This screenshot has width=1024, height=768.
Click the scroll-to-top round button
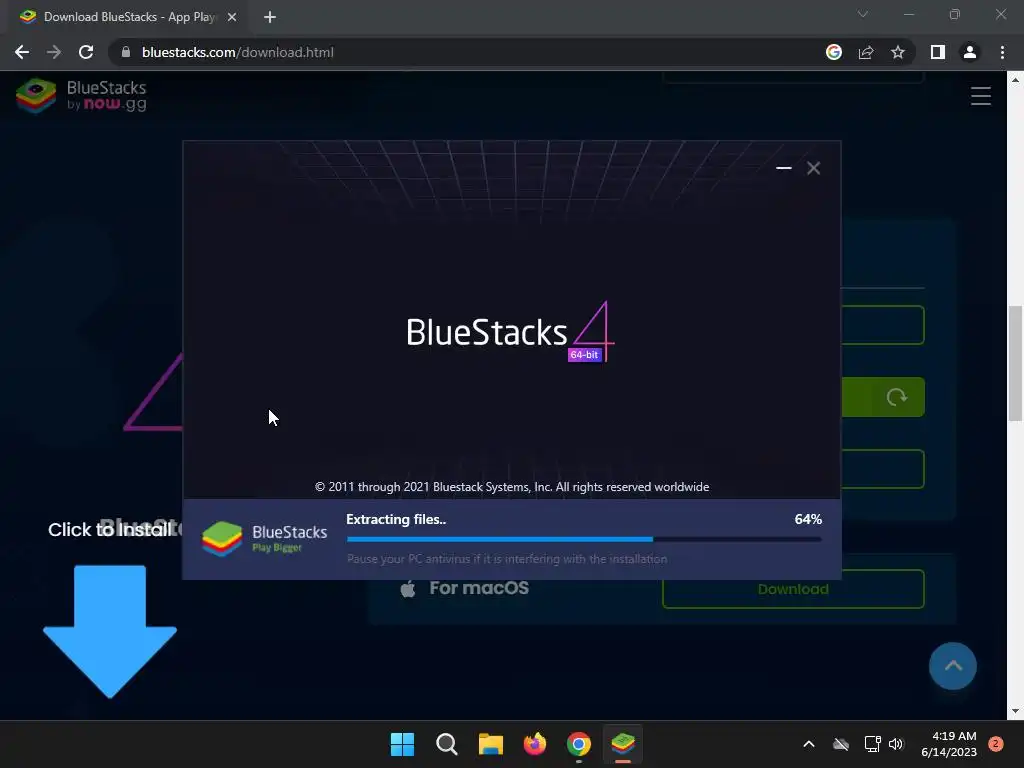click(953, 666)
